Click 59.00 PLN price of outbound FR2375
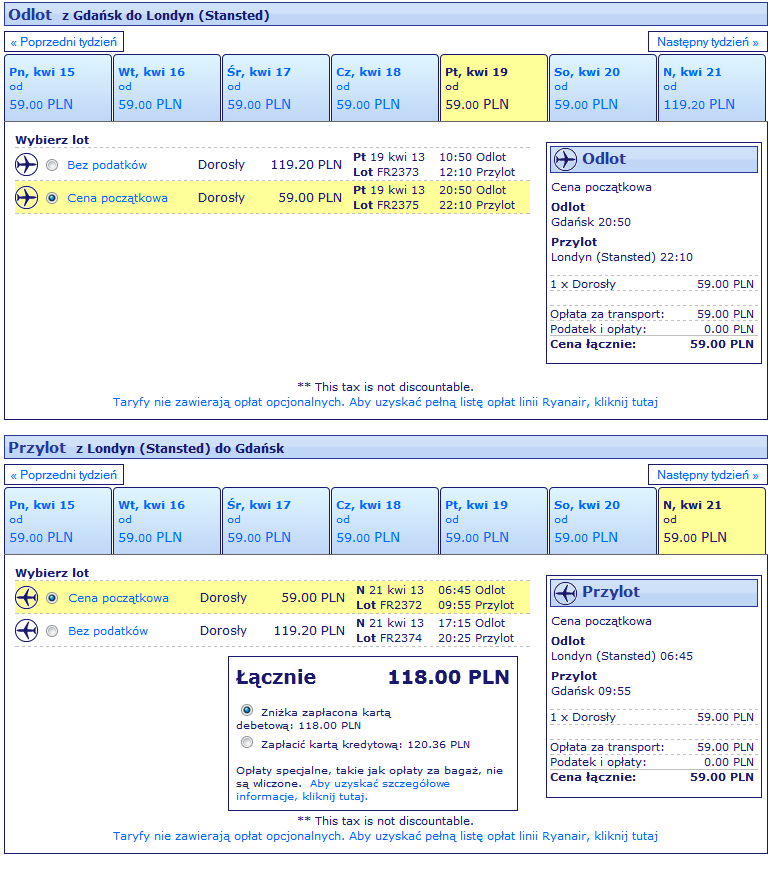 point(310,198)
